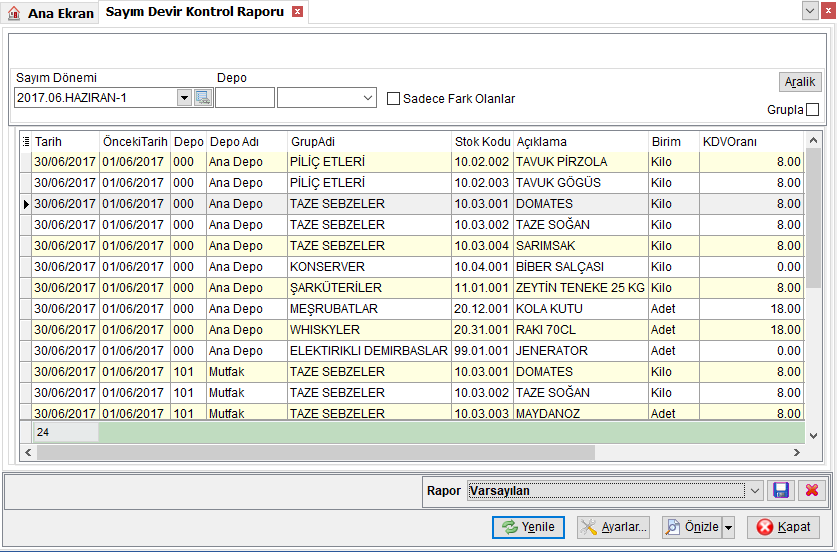This screenshot has height=552, width=838.
Task: Refresh the report with Yenile
Action: 528,527
